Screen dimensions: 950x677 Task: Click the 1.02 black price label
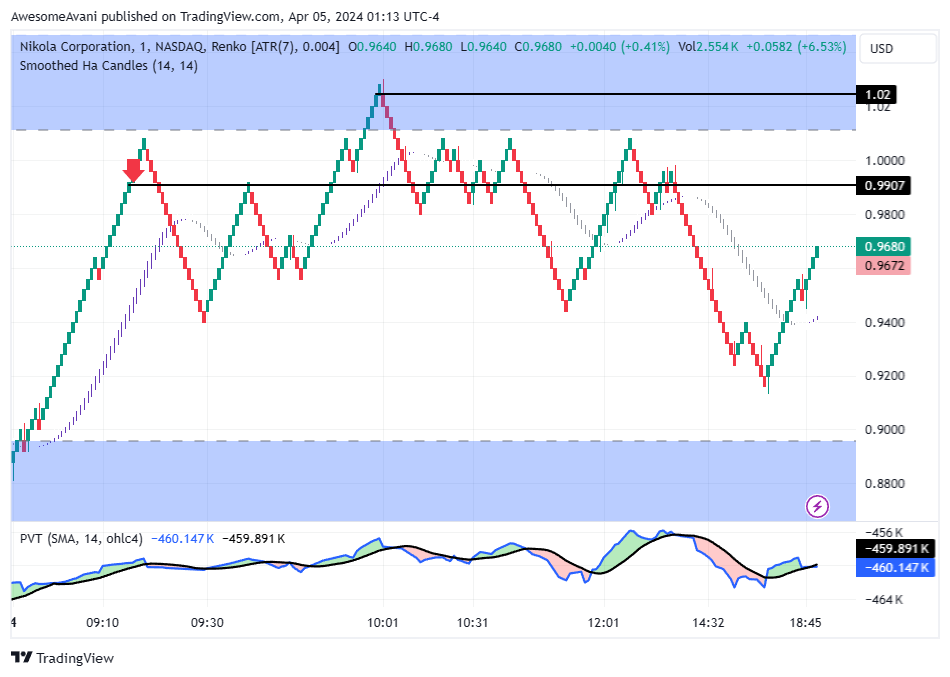click(x=876, y=95)
